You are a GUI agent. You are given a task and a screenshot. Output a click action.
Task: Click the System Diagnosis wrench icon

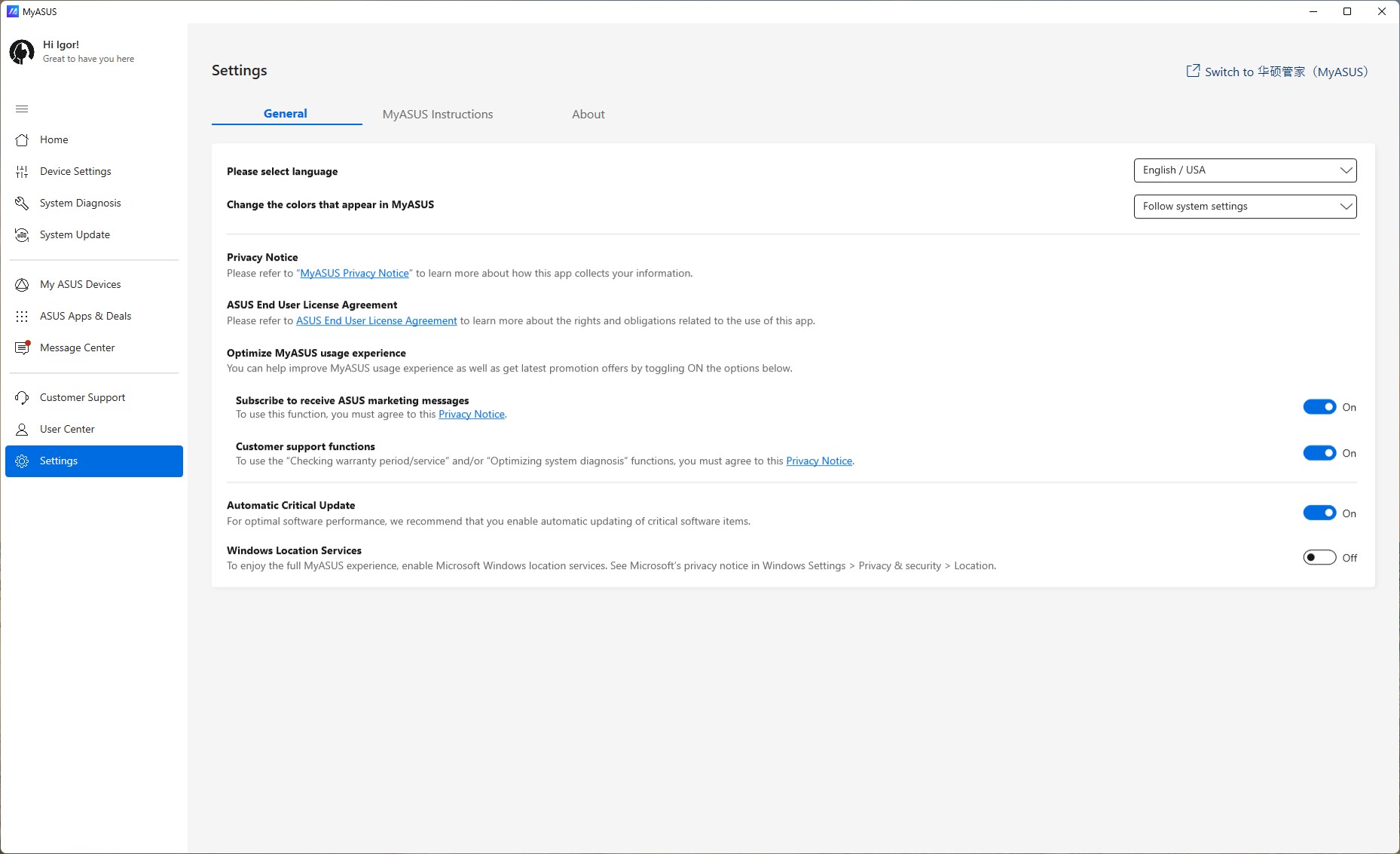pos(22,204)
